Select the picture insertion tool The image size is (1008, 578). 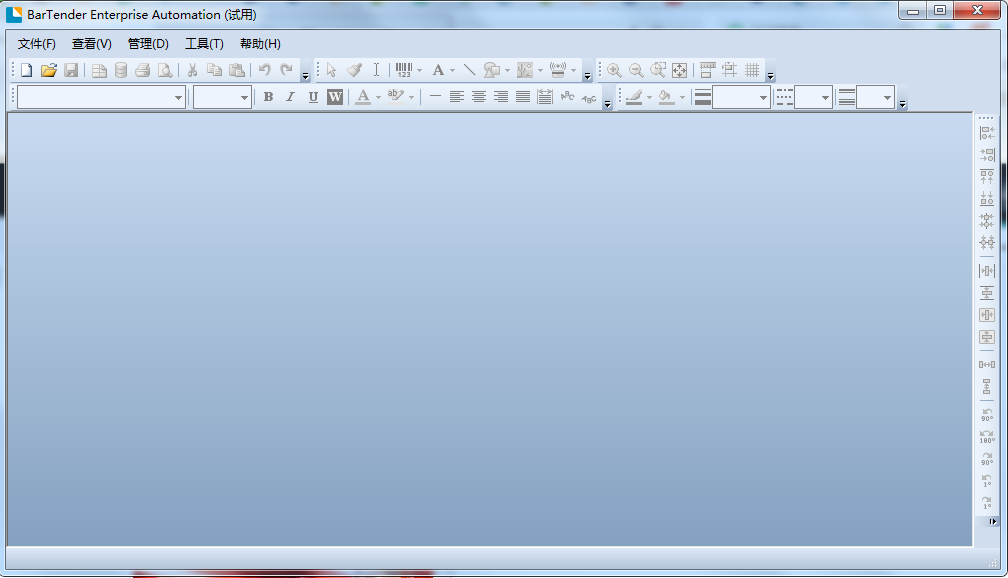(525, 70)
